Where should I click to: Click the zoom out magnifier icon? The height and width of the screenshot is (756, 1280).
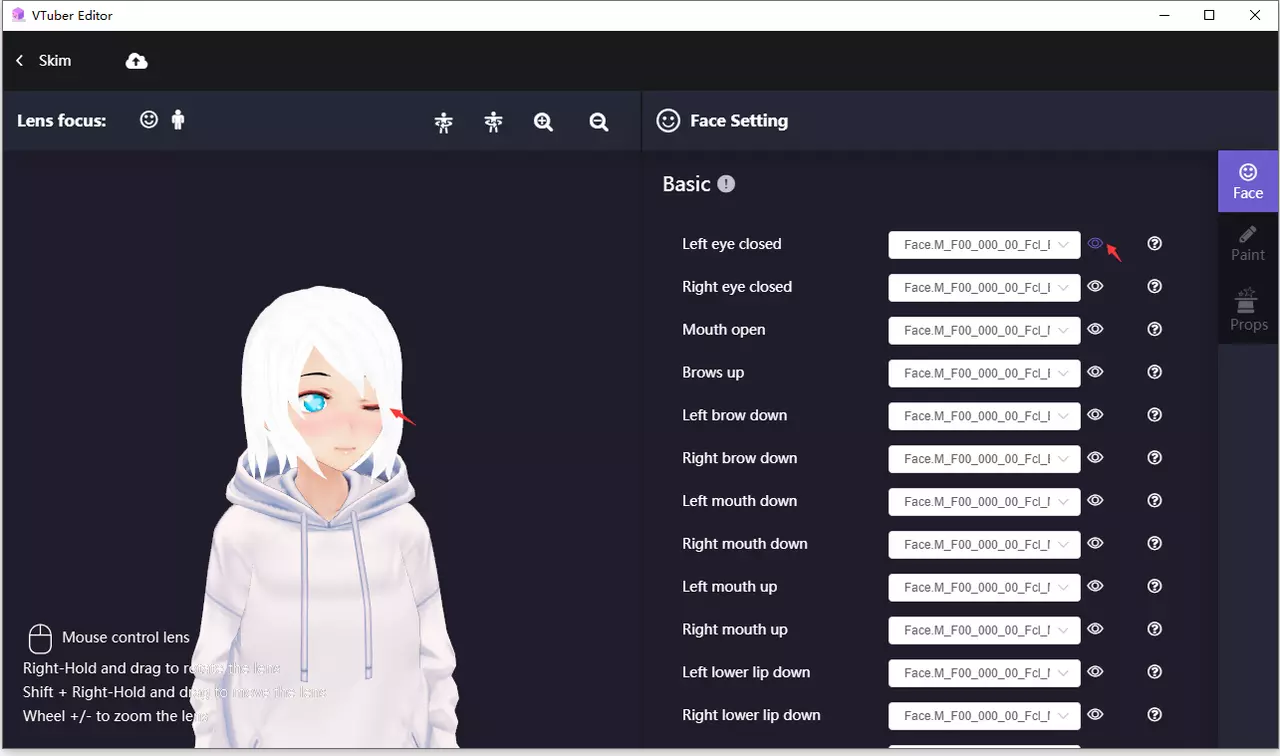(599, 122)
